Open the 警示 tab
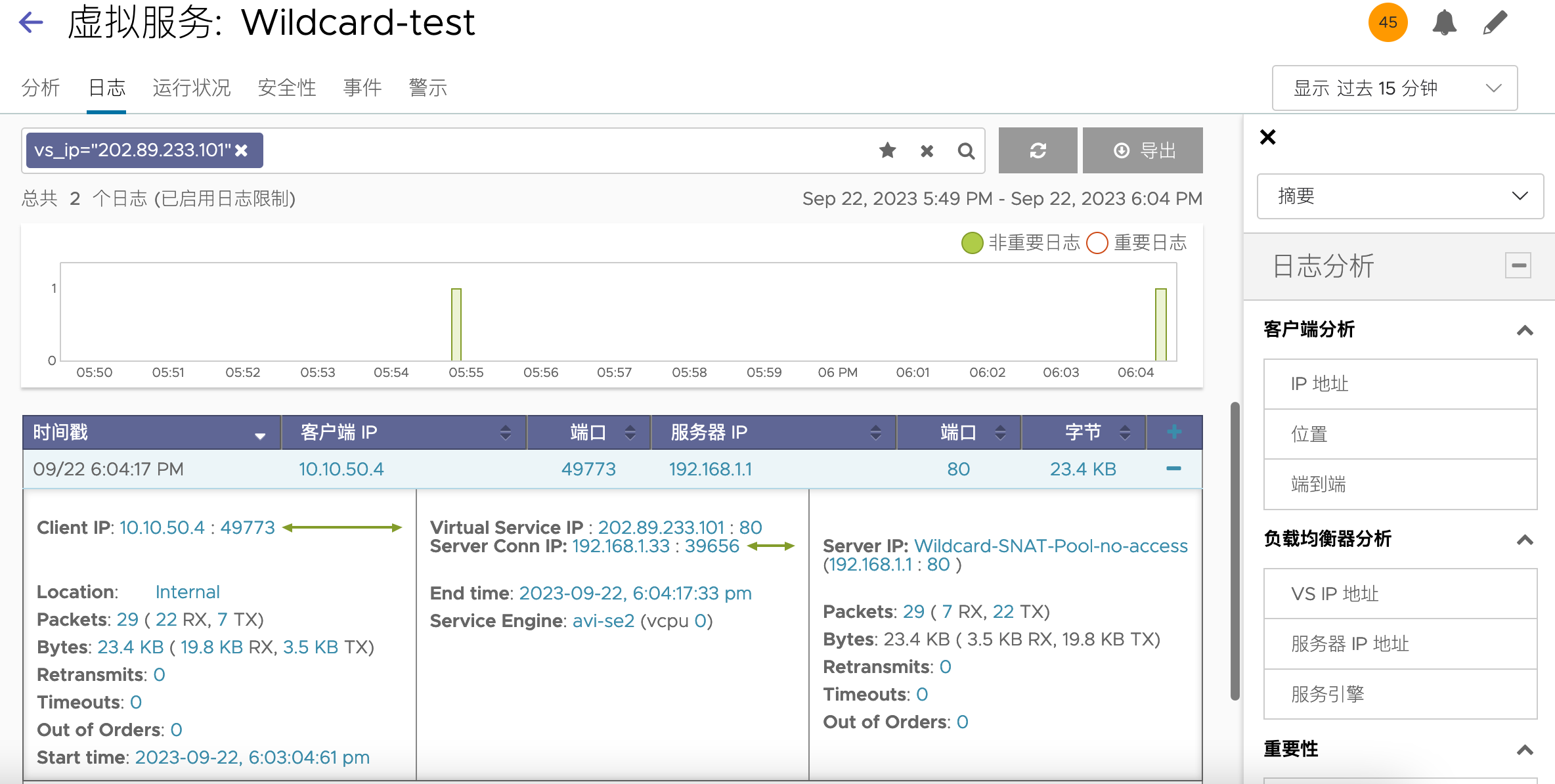The height and width of the screenshot is (784, 1555). (x=428, y=87)
